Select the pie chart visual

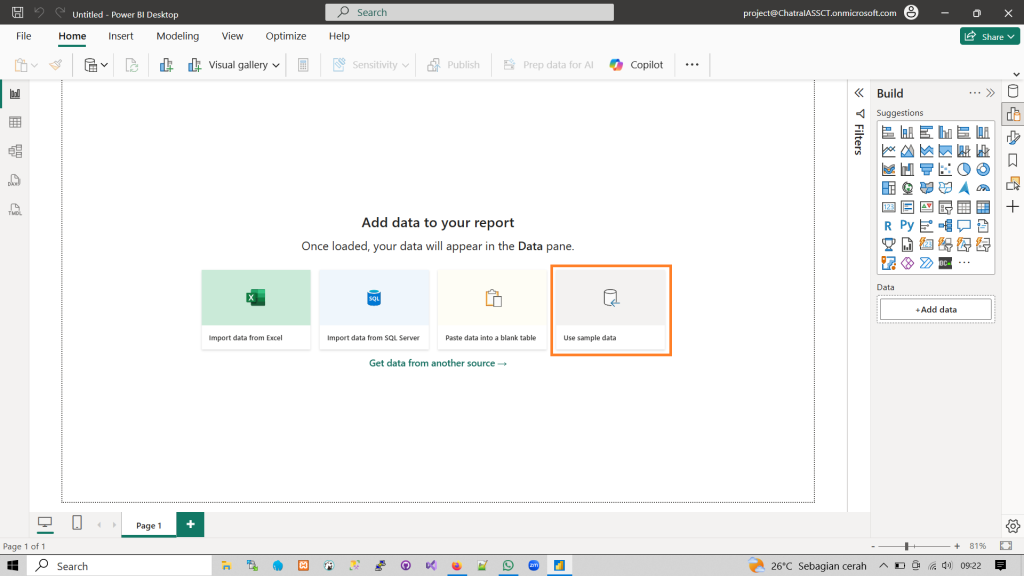[x=964, y=169]
